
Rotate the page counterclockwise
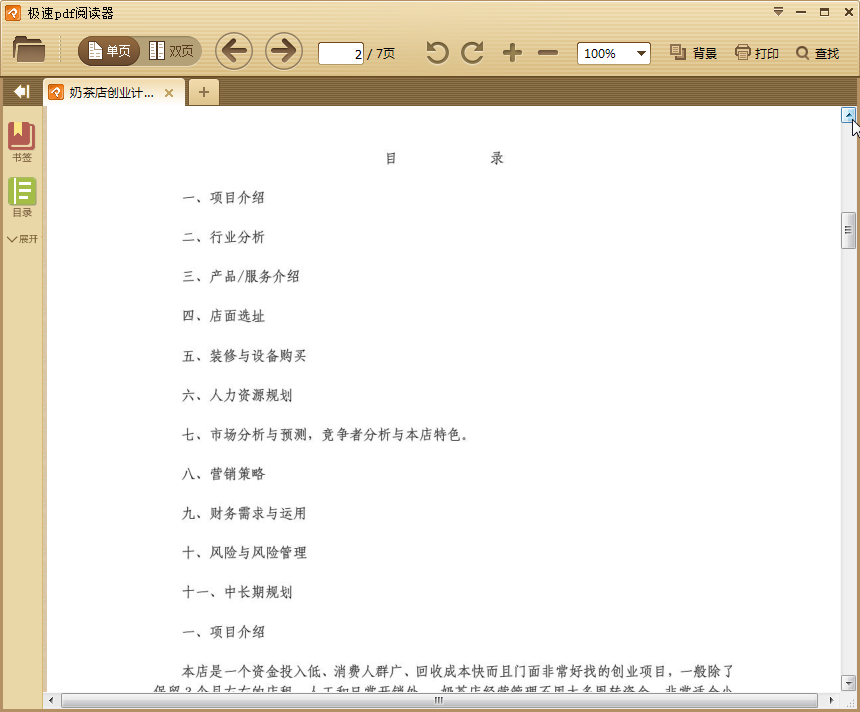coord(437,53)
